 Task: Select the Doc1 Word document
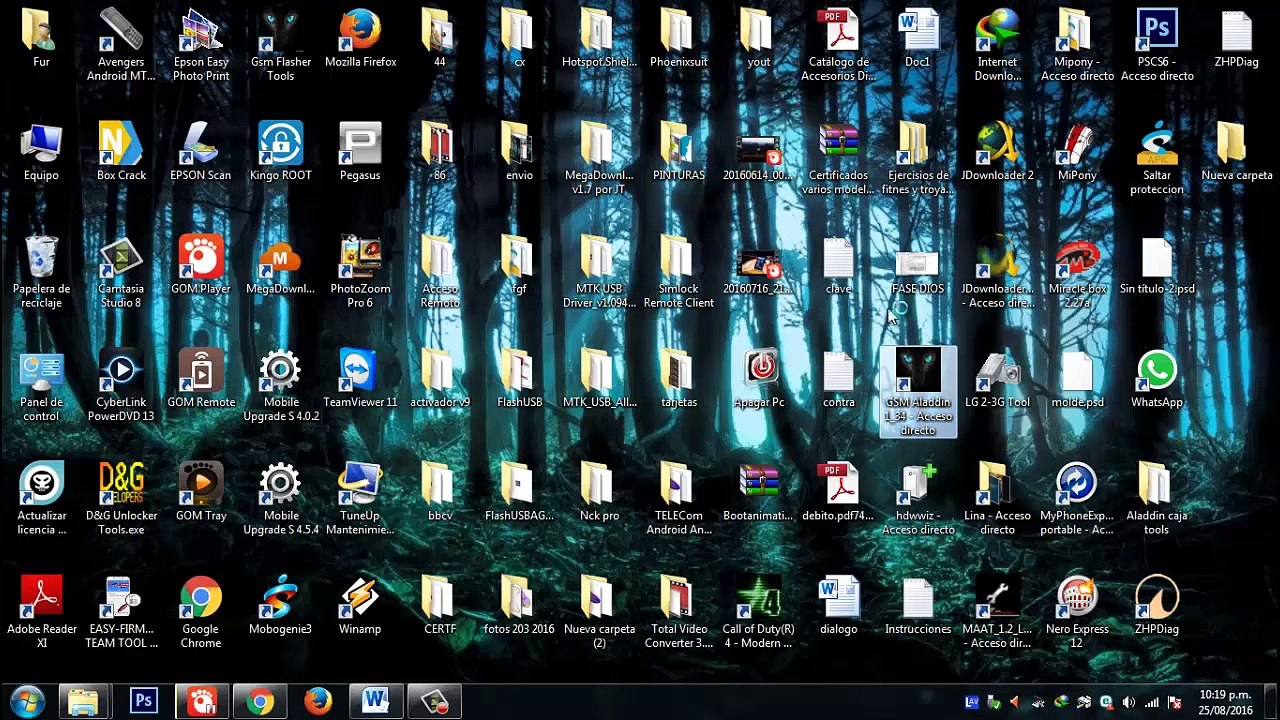(918, 40)
